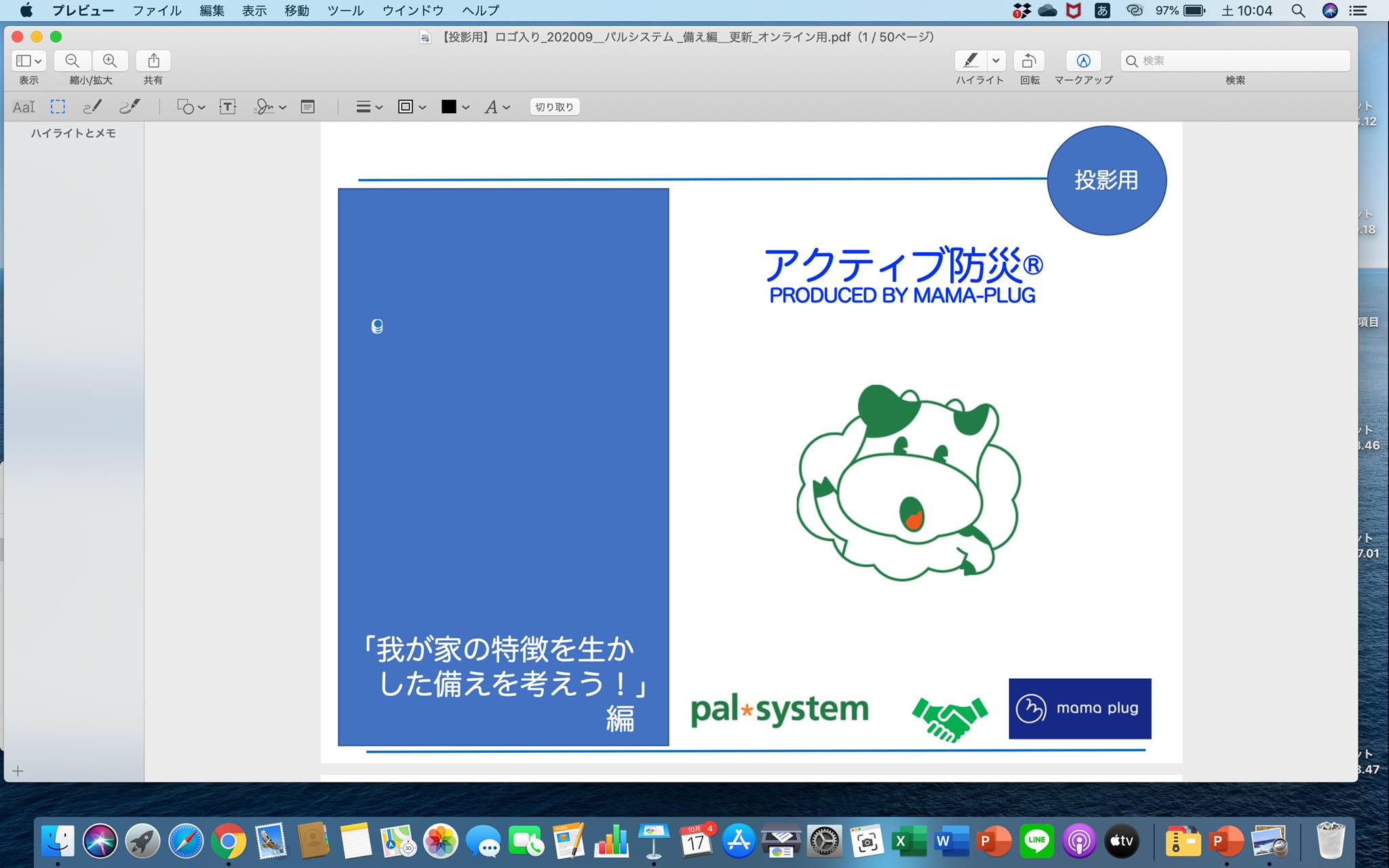Click the plus button below the sidebar

click(18, 771)
